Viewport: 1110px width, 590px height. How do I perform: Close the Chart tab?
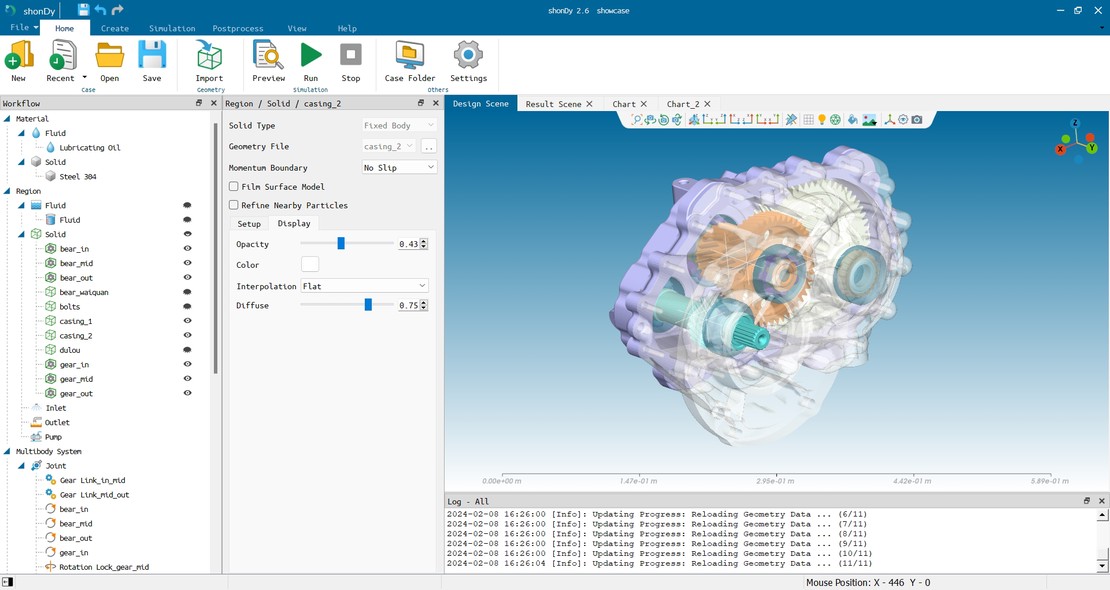pyautogui.click(x=643, y=104)
